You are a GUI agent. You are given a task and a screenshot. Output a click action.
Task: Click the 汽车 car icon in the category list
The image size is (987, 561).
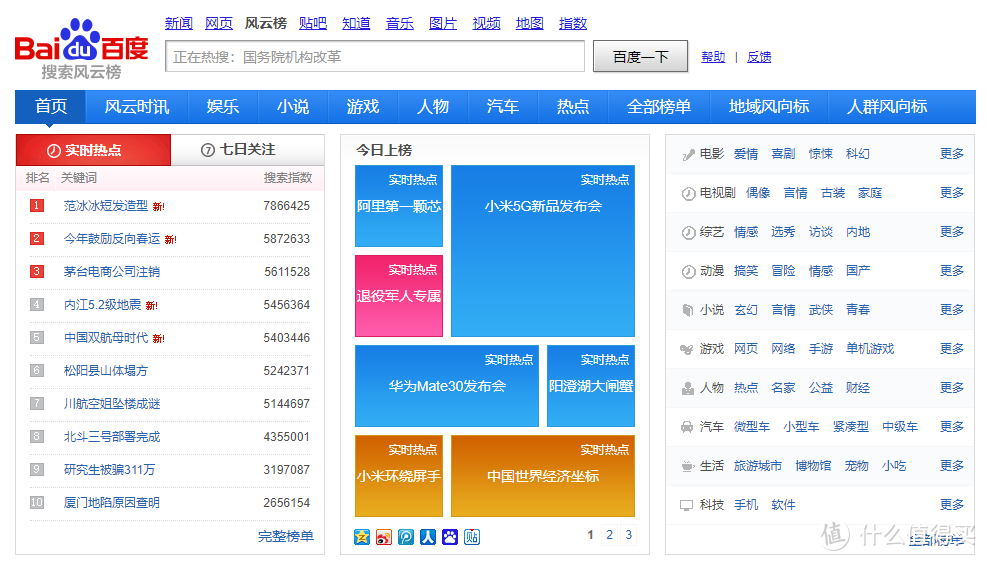tap(687, 427)
